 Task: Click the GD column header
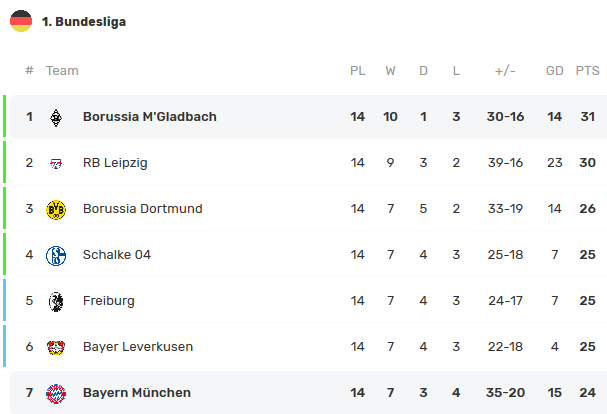[x=554, y=70]
